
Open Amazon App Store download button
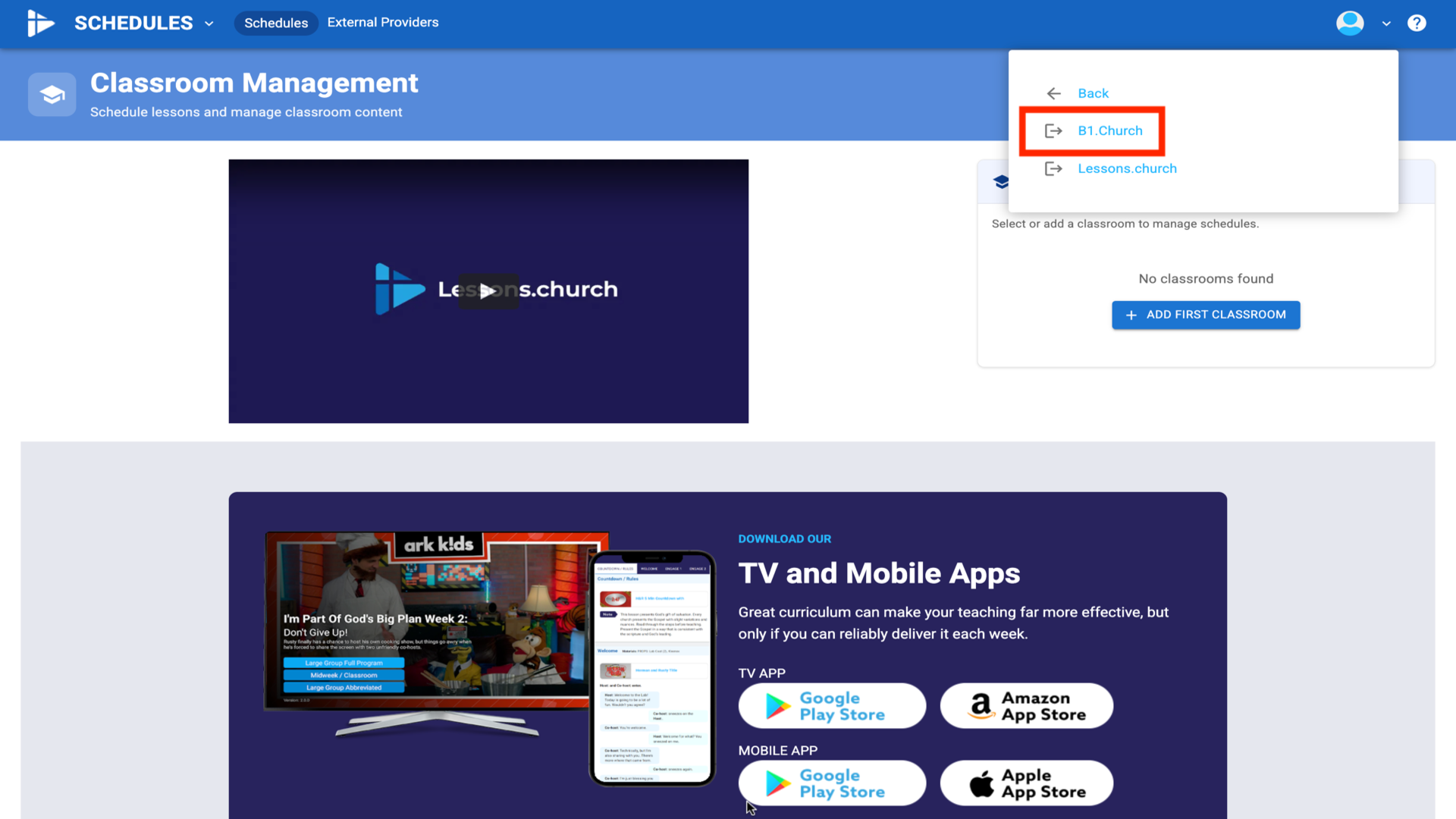(x=1026, y=706)
